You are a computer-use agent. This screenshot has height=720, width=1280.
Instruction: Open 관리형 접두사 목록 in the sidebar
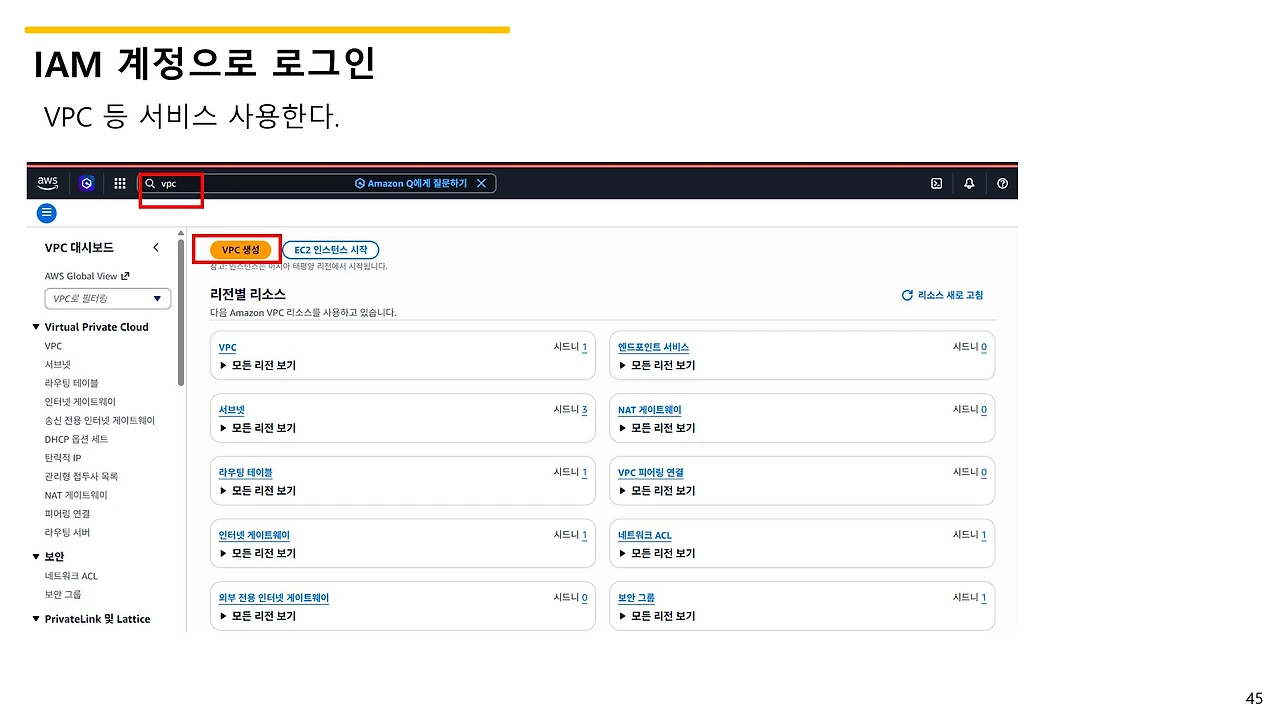[x=81, y=477]
